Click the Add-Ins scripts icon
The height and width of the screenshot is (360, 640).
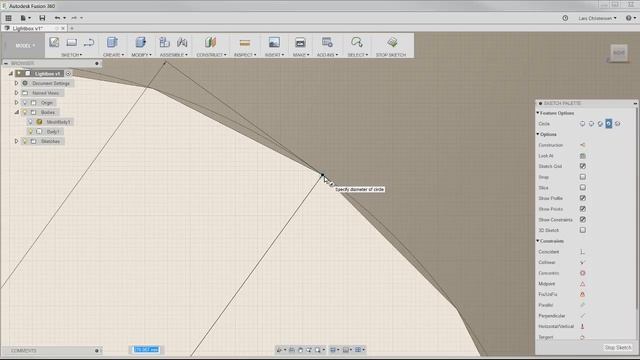point(327,42)
